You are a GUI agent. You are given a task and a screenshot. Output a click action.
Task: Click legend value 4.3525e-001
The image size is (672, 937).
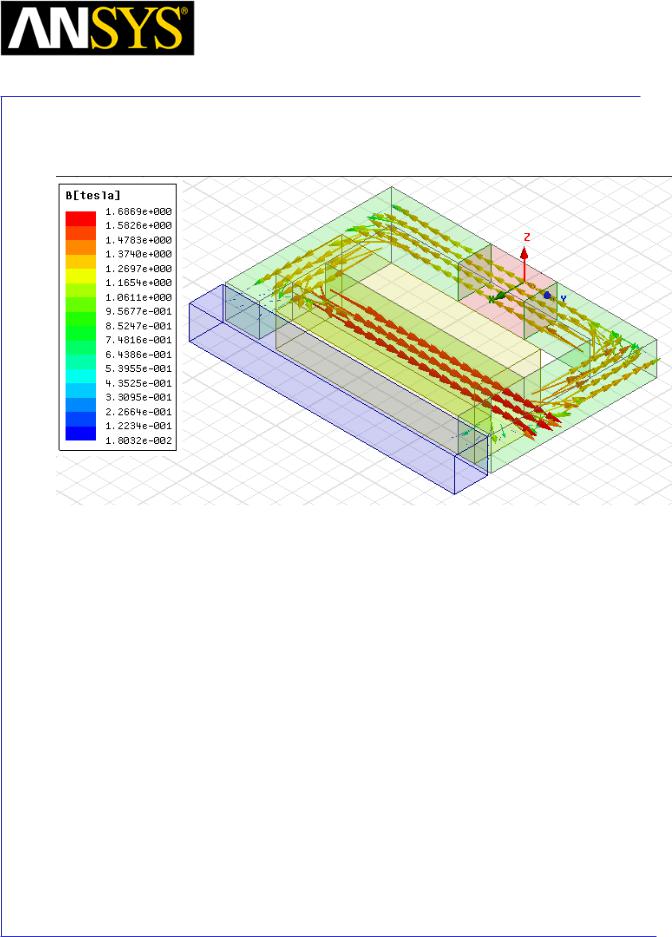[x=139, y=383]
